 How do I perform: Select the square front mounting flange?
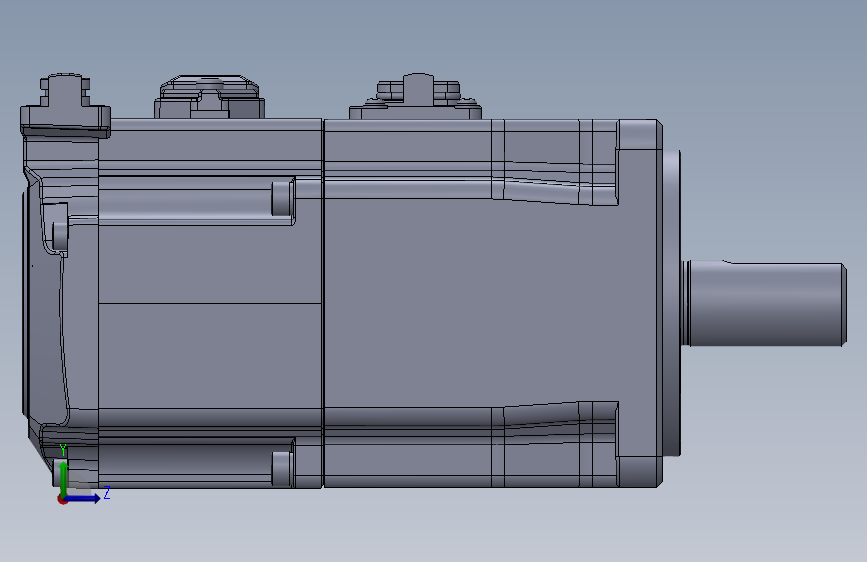(640, 303)
